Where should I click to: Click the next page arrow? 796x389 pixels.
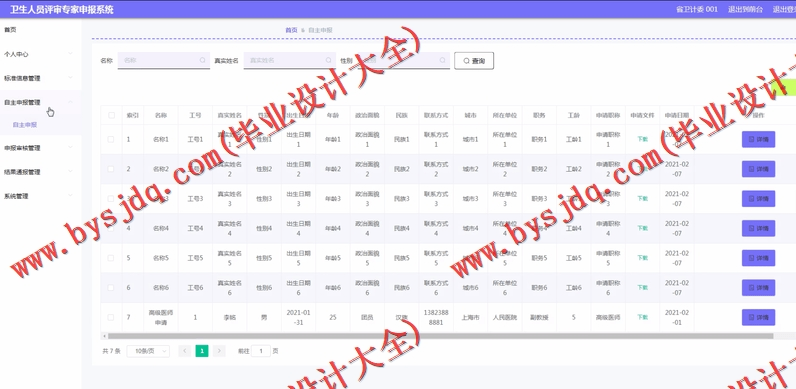[x=219, y=351]
